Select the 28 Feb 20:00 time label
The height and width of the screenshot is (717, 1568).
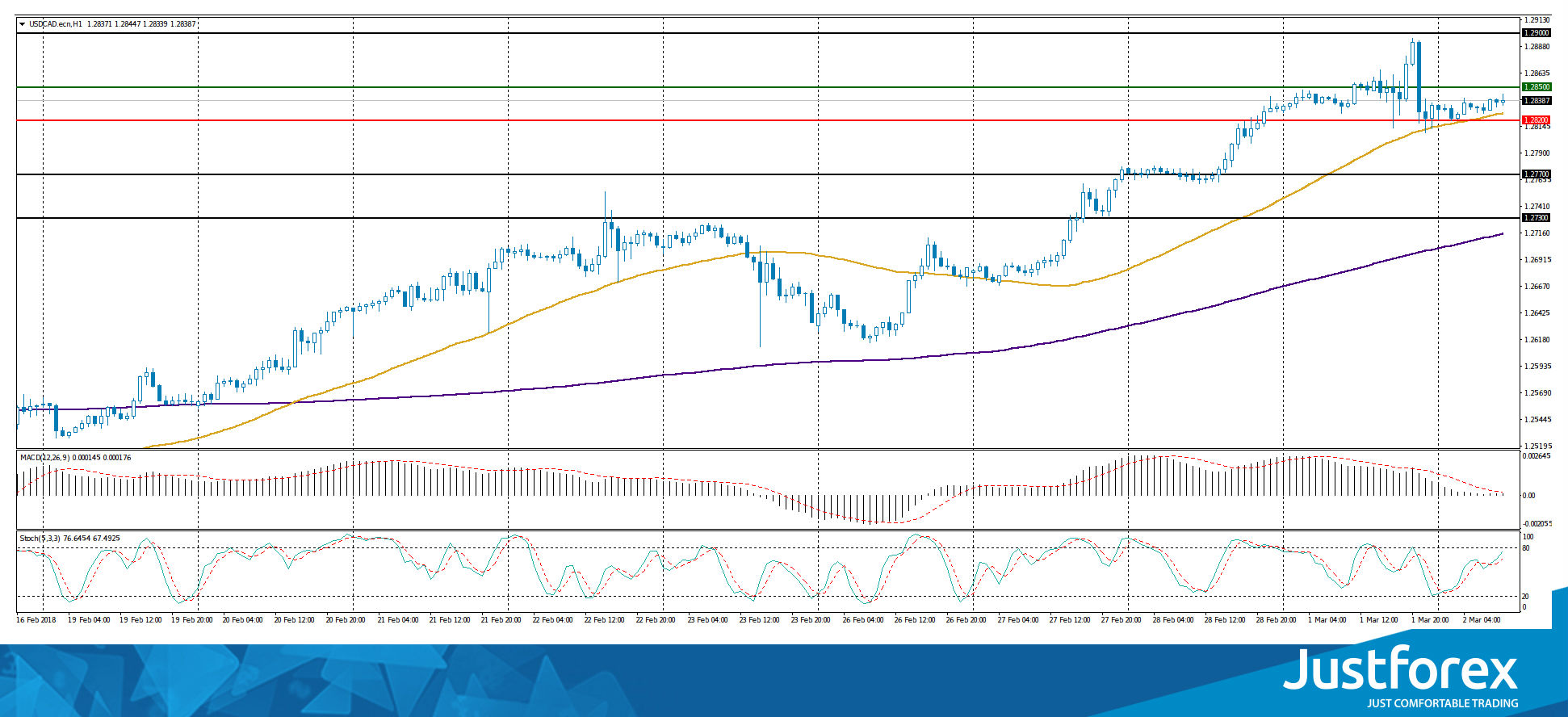pos(1277,620)
